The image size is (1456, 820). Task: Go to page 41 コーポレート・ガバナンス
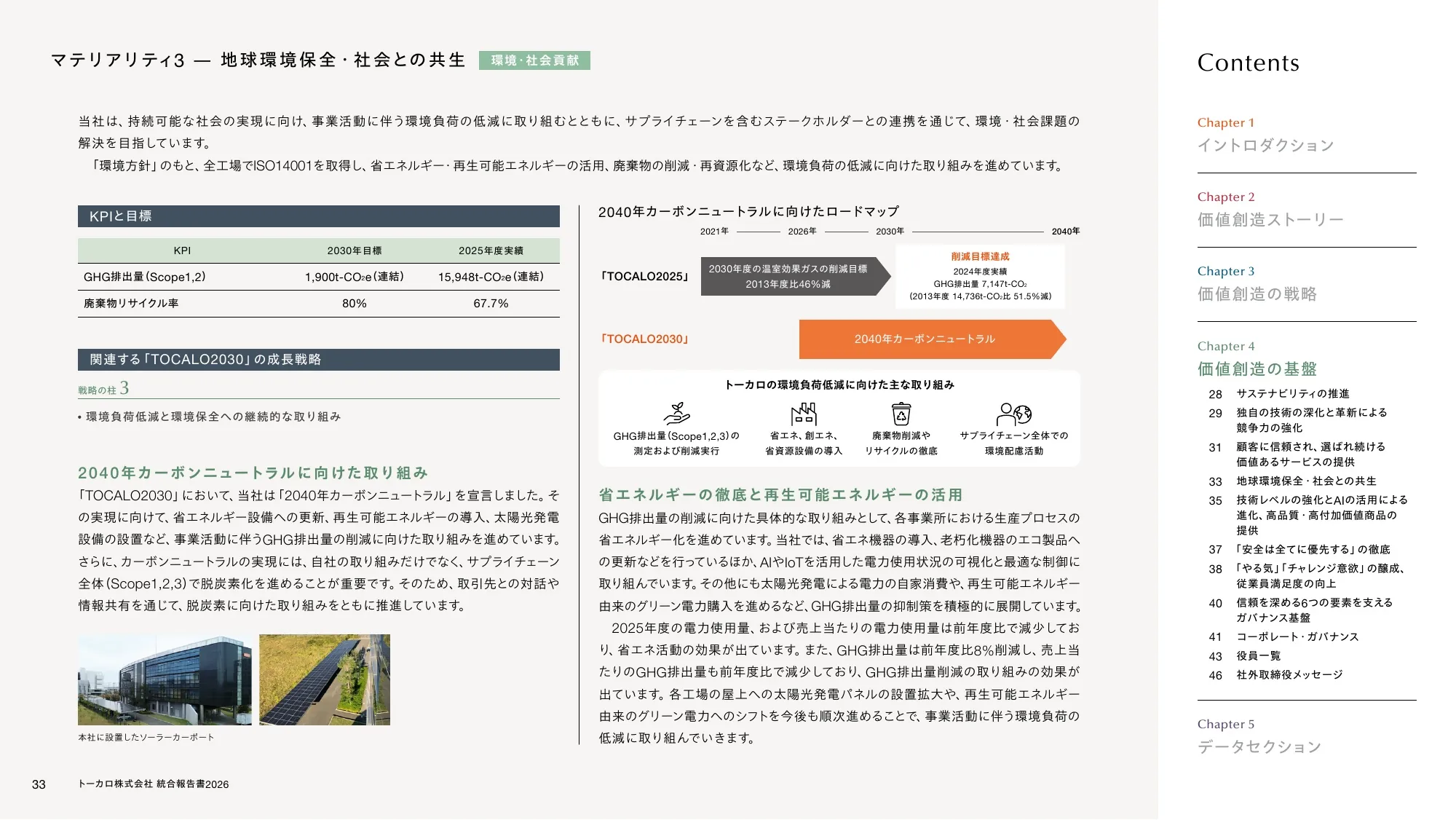1284,637
